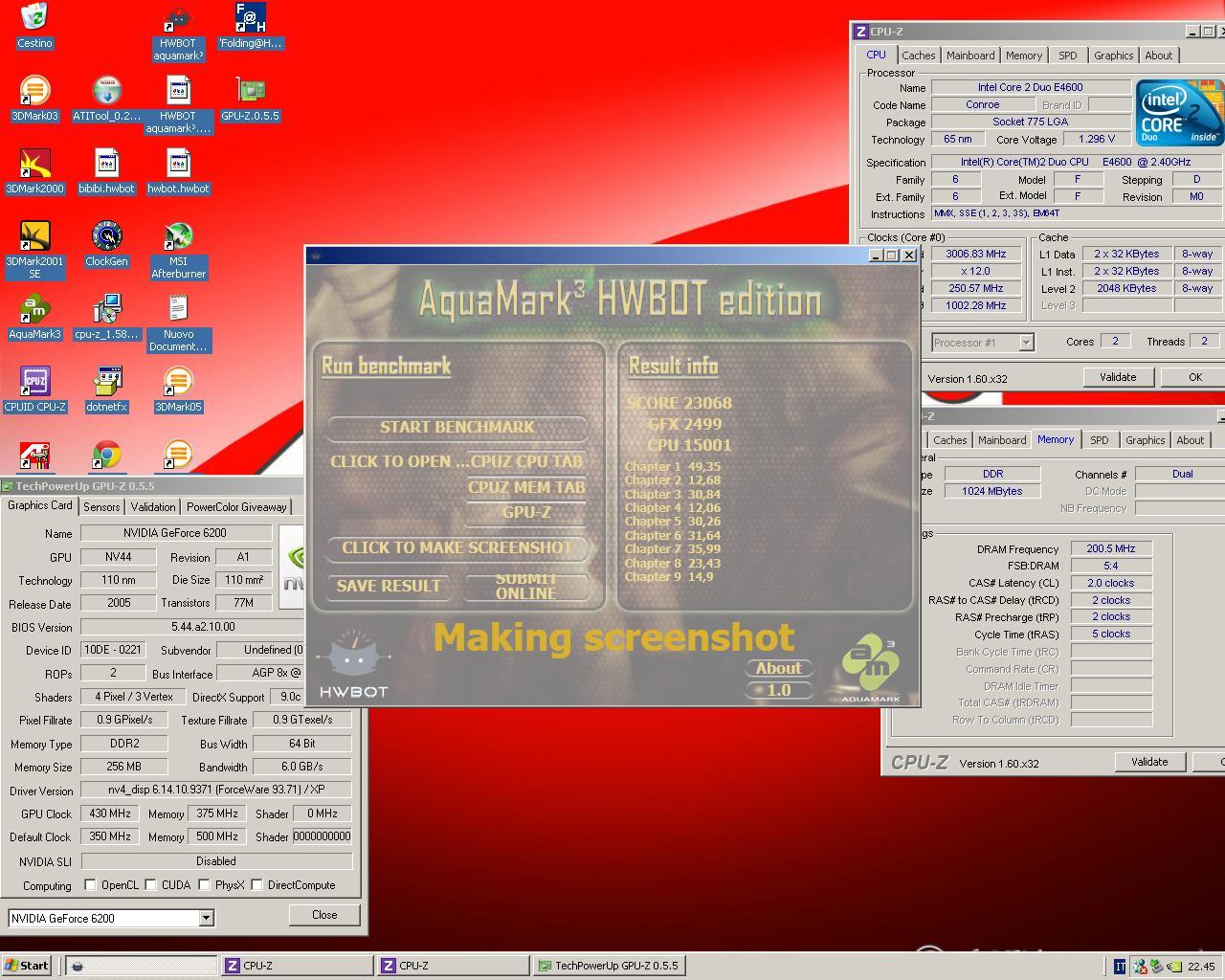Select the dotnetfx installer icon
This screenshot has width=1225, height=980.
106,389
